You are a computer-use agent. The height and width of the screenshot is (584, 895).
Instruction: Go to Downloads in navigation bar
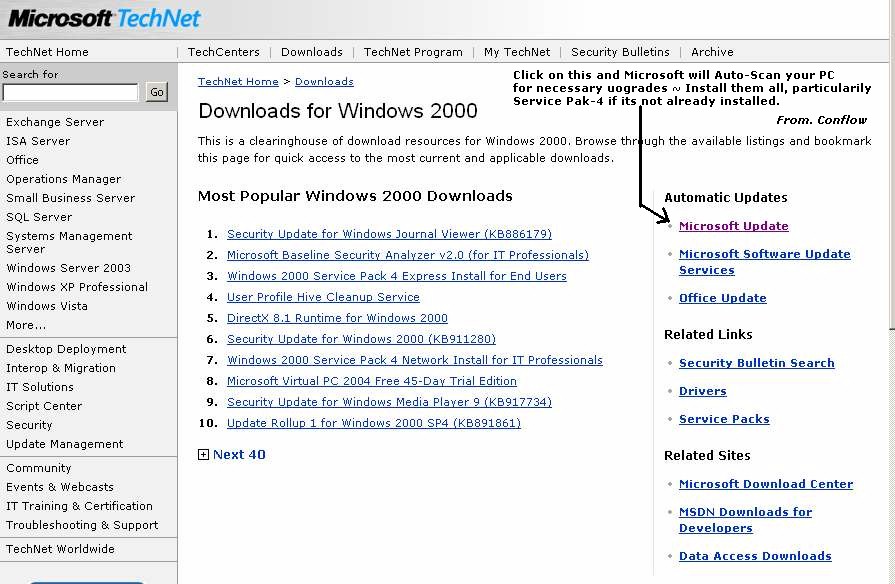click(312, 52)
